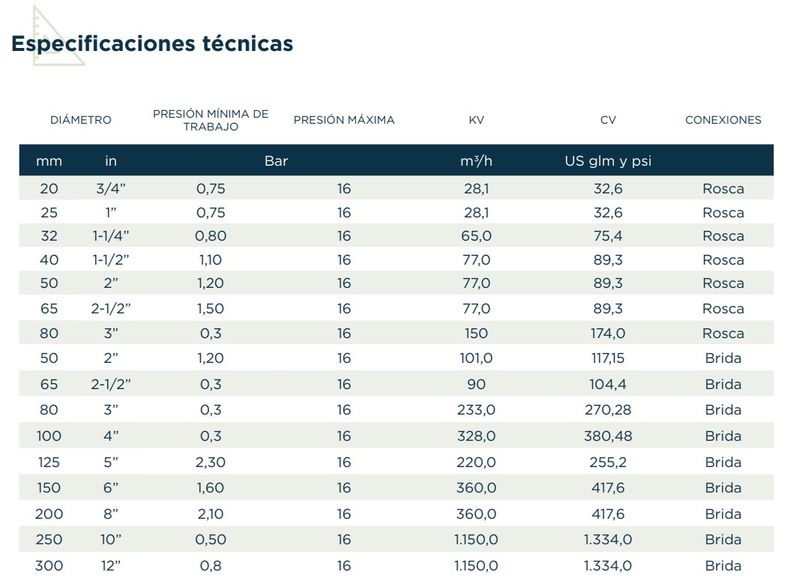Click the KV column header
The image size is (800, 587).
[477, 120]
